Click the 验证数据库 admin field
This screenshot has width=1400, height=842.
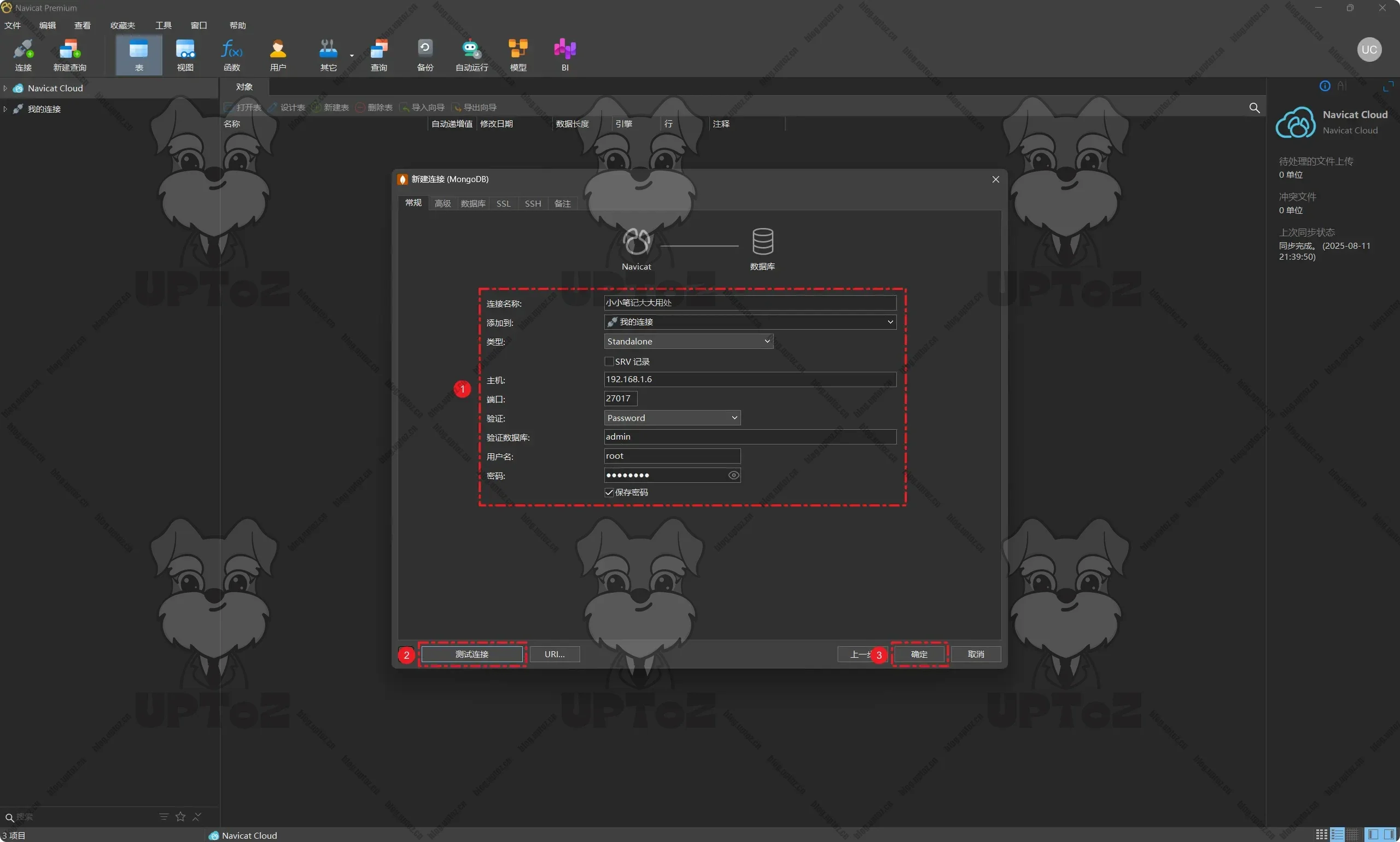pos(750,436)
